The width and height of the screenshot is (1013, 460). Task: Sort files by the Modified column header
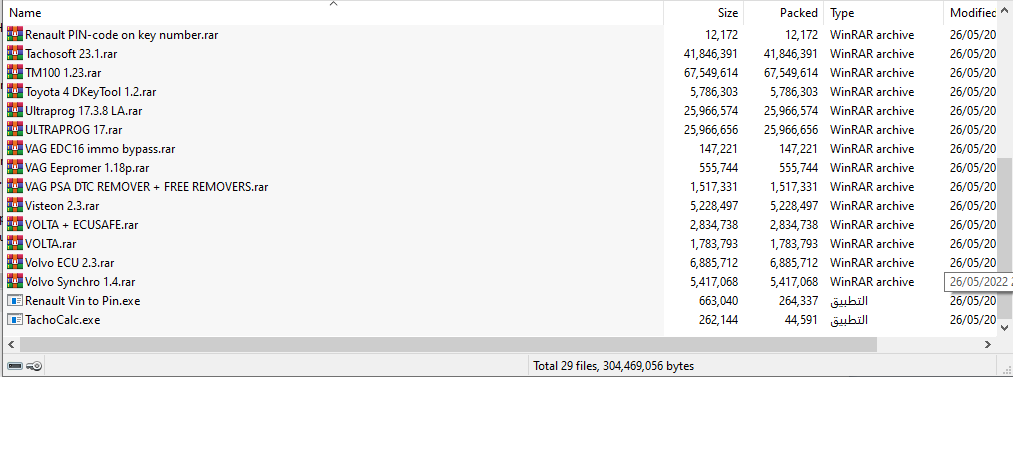pyautogui.click(x=972, y=13)
